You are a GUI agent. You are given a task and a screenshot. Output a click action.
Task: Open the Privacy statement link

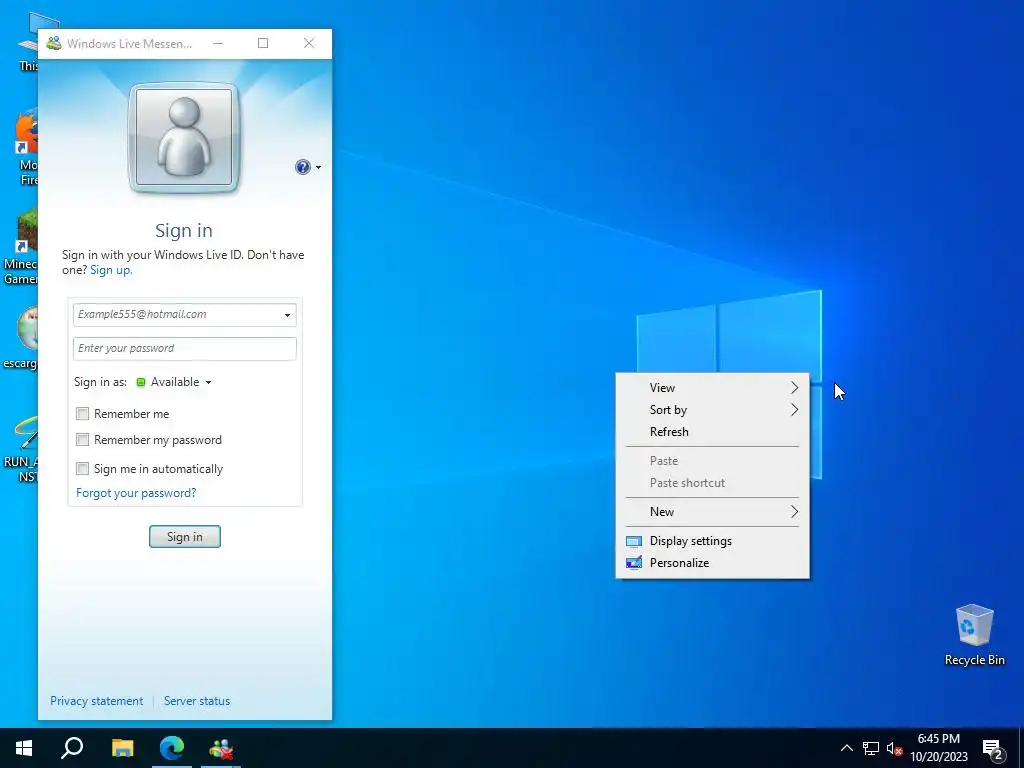(x=97, y=701)
